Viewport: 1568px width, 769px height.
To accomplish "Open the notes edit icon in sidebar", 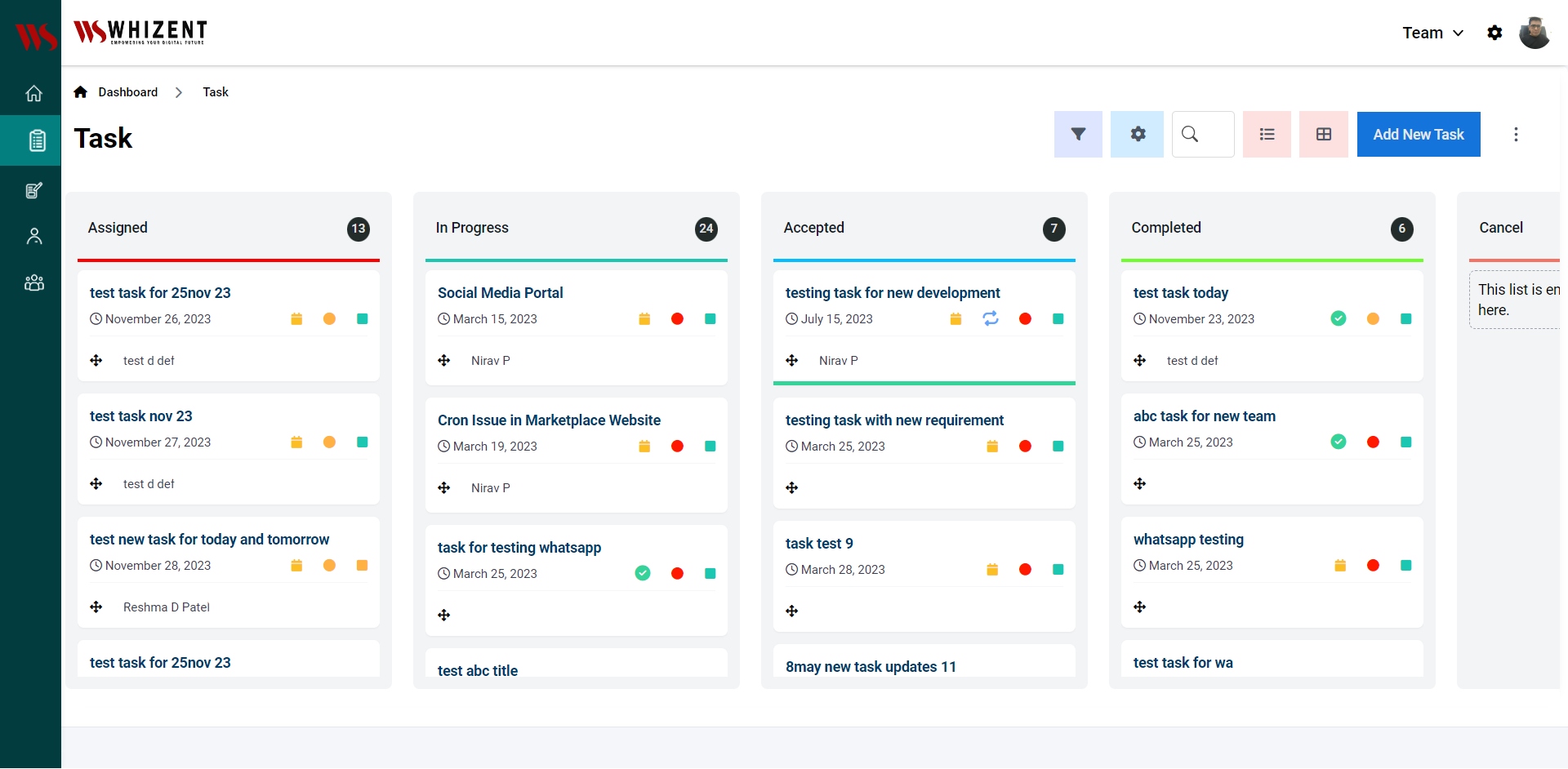I will [x=33, y=190].
